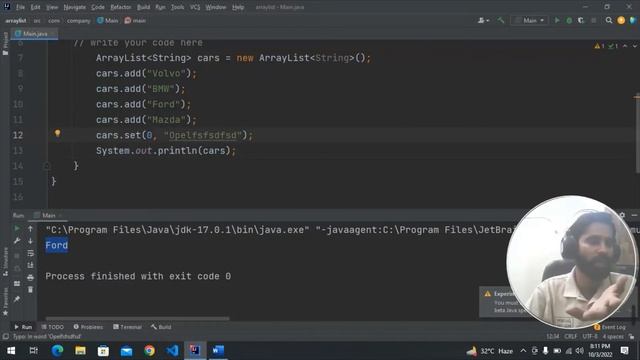Build project with the hammer icon

click(501, 20)
